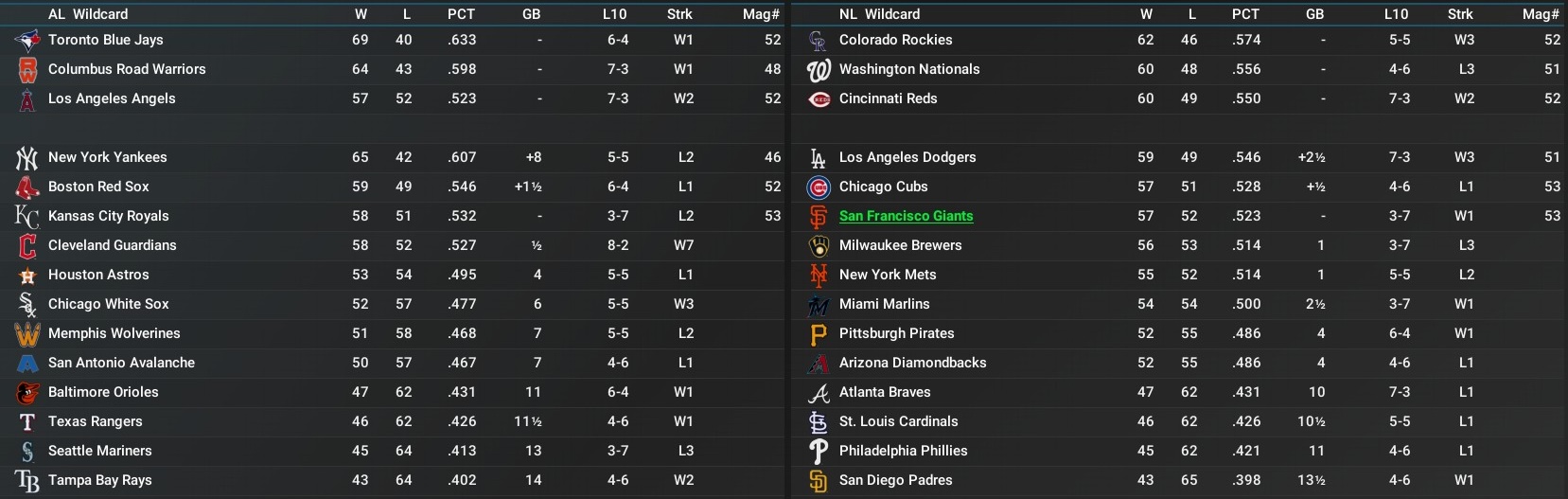Click the Tampa Bay Rays logo icon

pos(27,480)
